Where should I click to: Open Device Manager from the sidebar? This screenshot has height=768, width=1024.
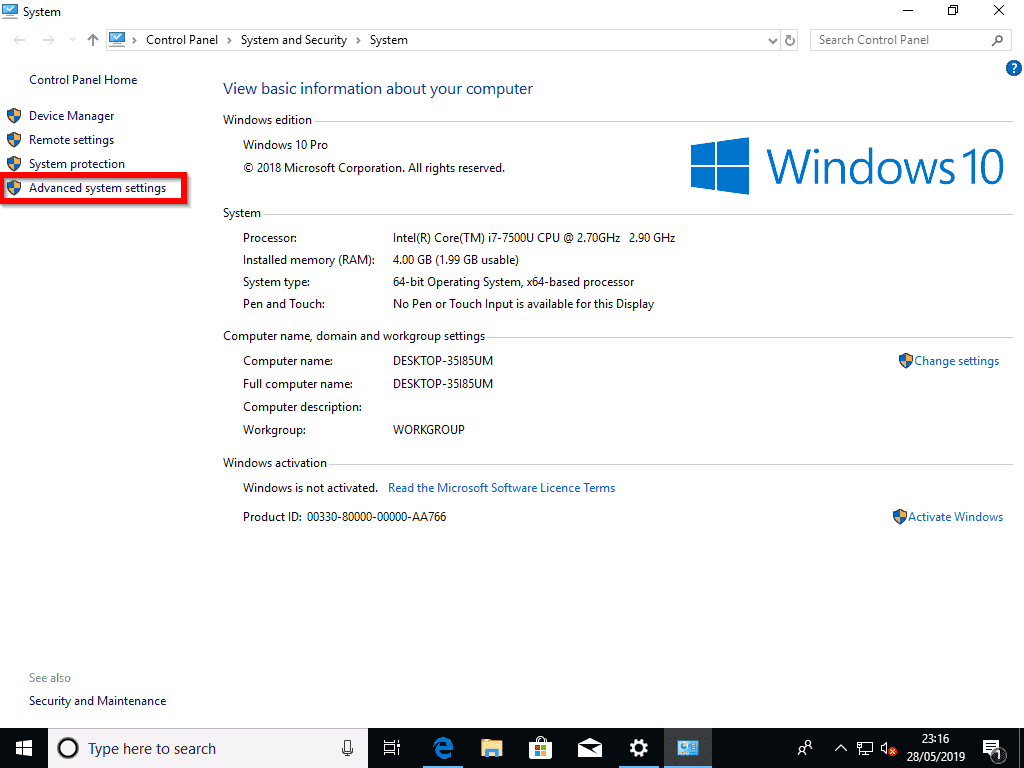(71, 116)
